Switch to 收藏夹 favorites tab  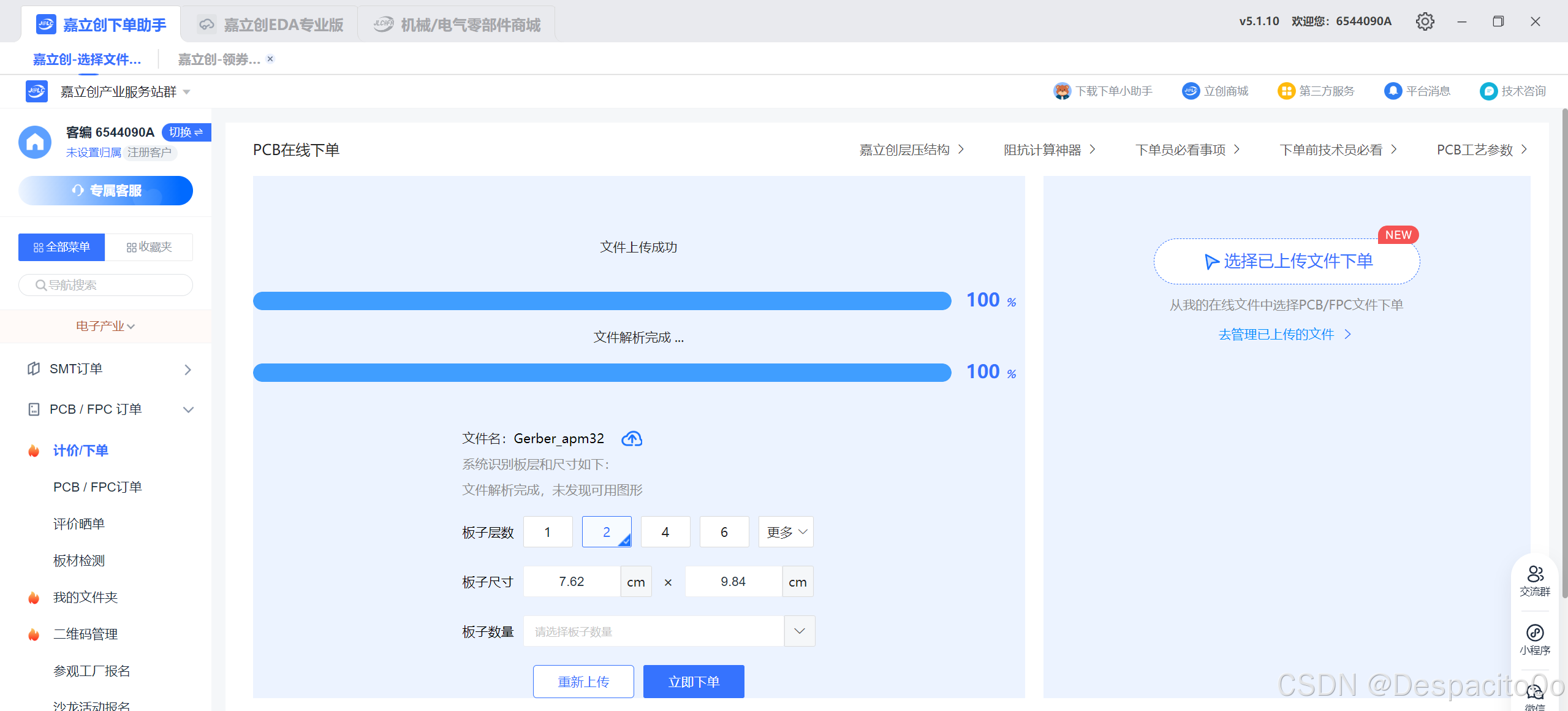point(149,247)
